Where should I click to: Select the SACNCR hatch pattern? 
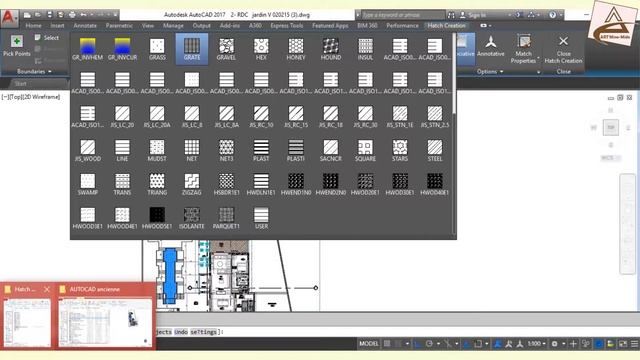[331, 150]
